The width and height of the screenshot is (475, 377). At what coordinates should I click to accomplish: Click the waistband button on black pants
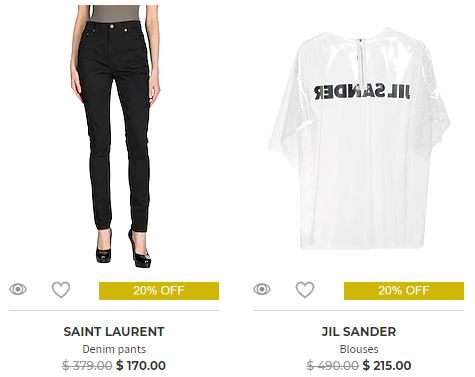pos(112,26)
